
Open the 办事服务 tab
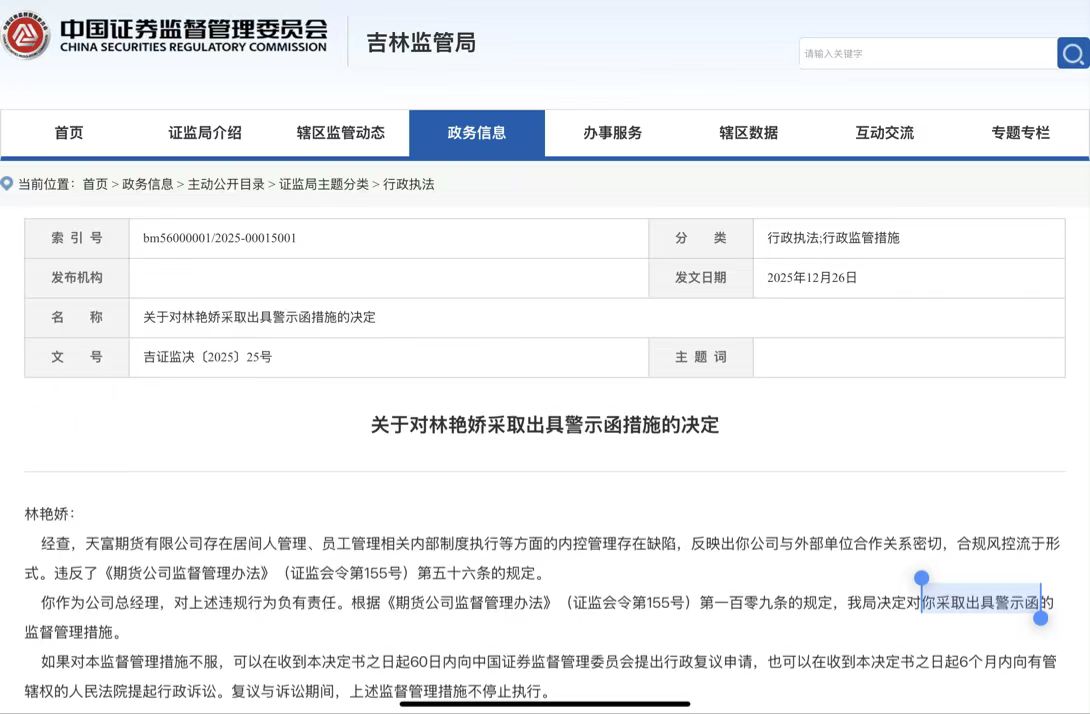click(613, 133)
